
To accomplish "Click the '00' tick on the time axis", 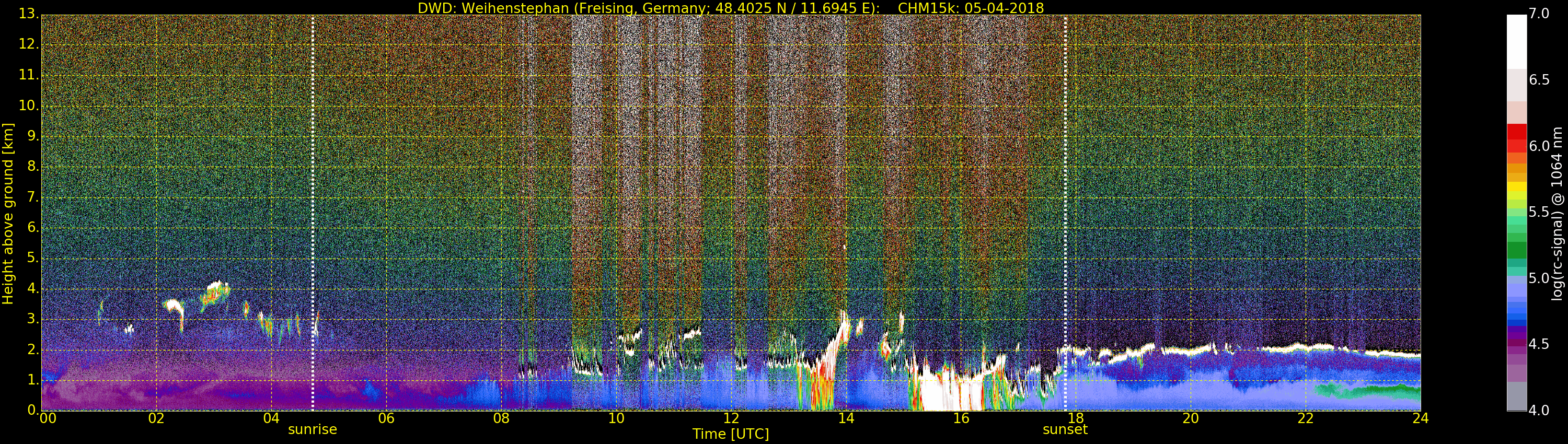I will [x=48, y=418].
